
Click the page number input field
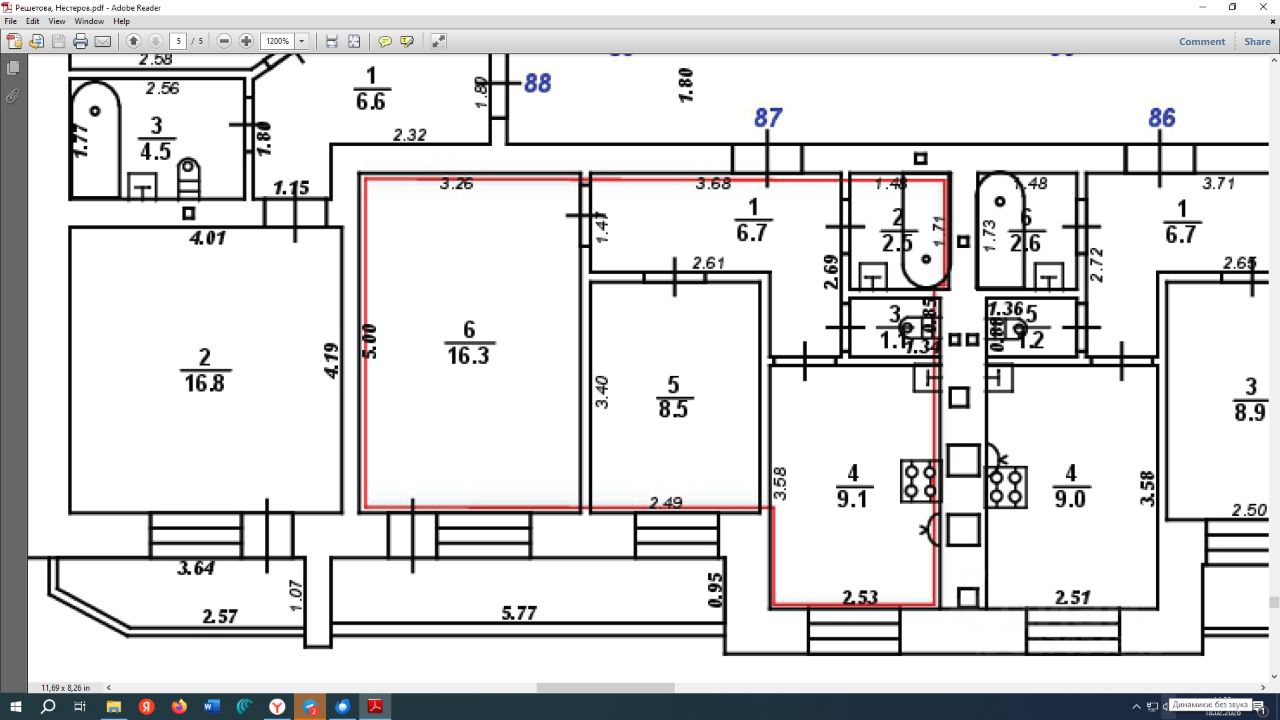[x=178, y=41]
